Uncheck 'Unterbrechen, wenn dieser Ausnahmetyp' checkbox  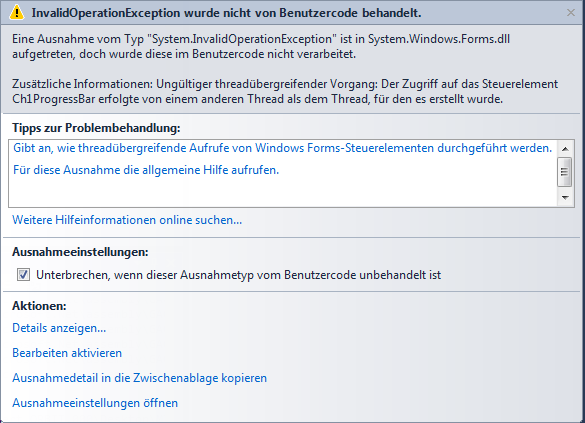tap(24, 275)
